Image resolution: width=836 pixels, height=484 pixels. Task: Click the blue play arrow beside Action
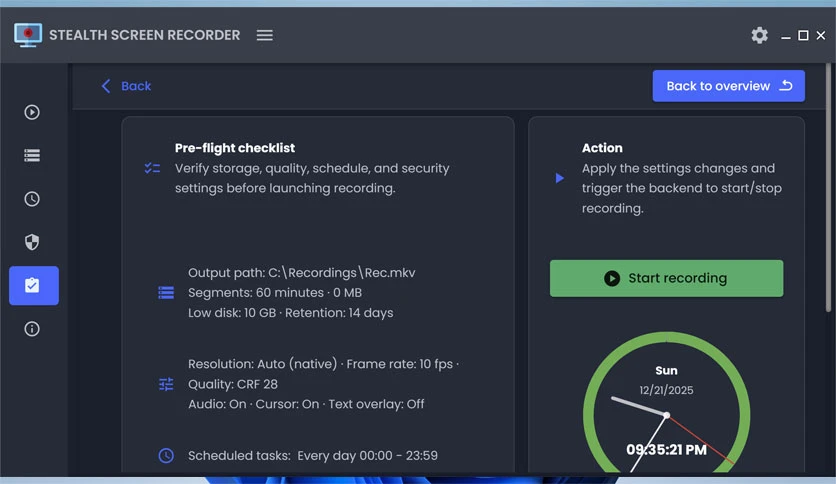point(559,178)
